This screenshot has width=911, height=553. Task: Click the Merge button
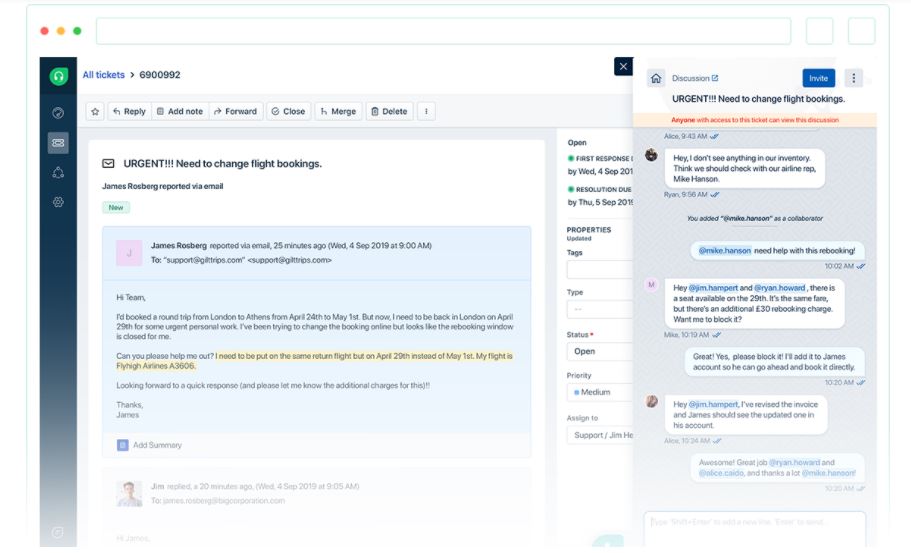coord(338,112)
